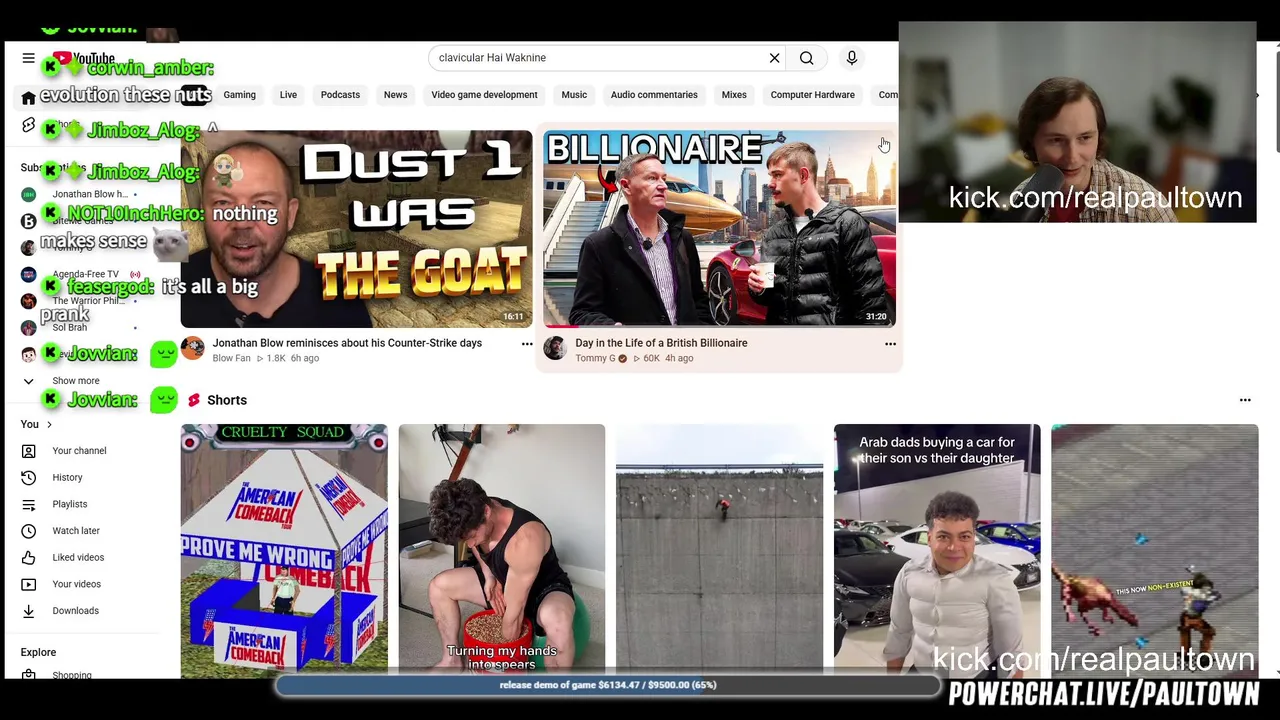Open The Warrior Phil subscription
This screenshot has height=720, width=1280.
(88, 301)
